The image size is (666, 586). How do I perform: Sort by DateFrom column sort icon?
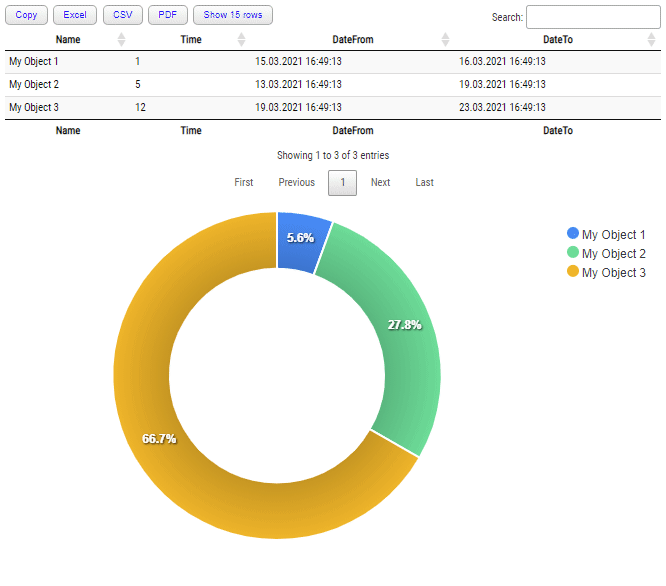pyautogui.click(x=446, y=40)
